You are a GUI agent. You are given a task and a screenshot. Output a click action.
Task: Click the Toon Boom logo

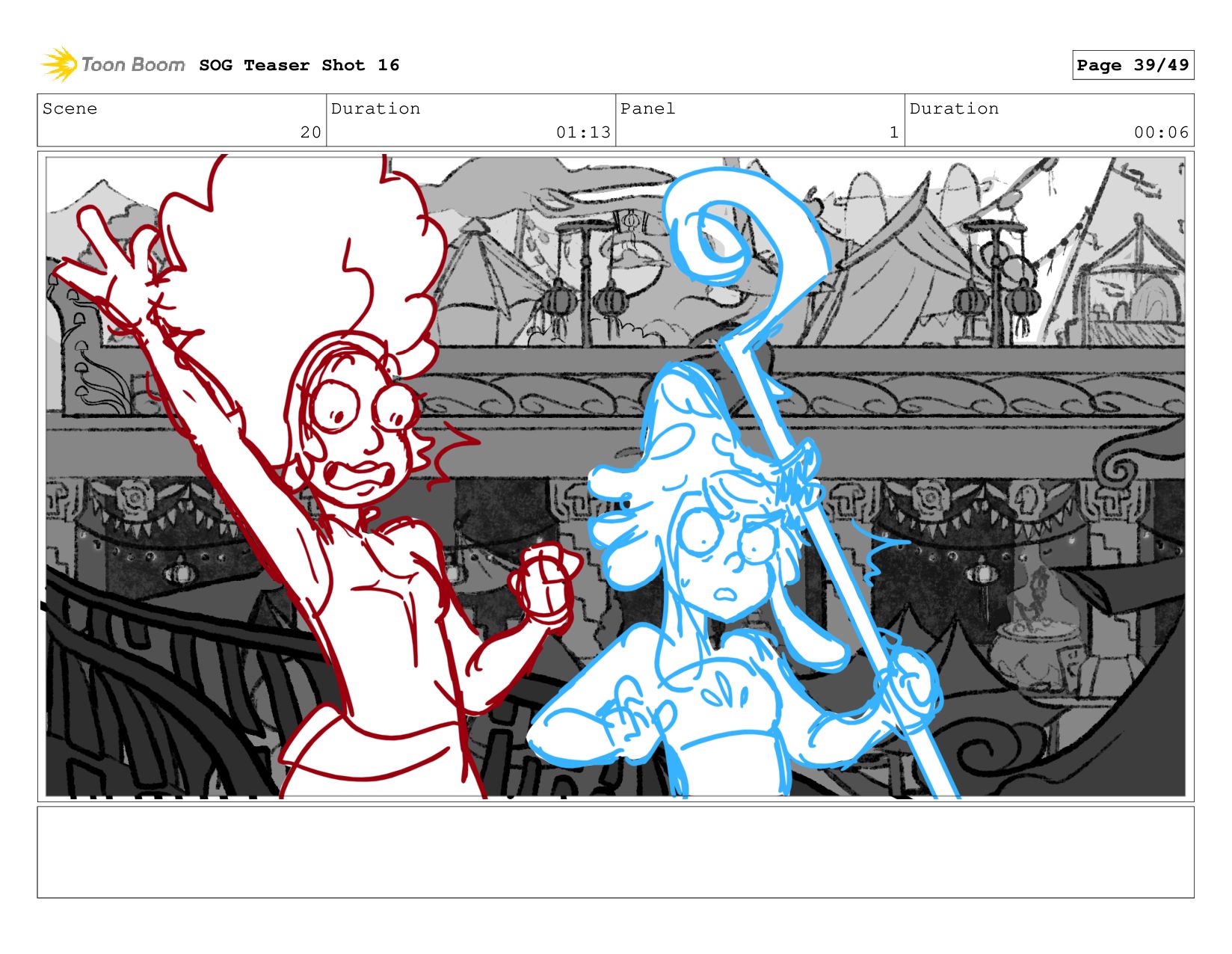pos(112,64)
